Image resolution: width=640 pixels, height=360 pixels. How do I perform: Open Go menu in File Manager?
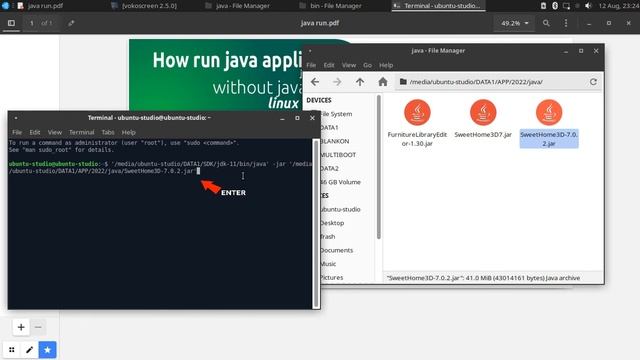[367, 65]
